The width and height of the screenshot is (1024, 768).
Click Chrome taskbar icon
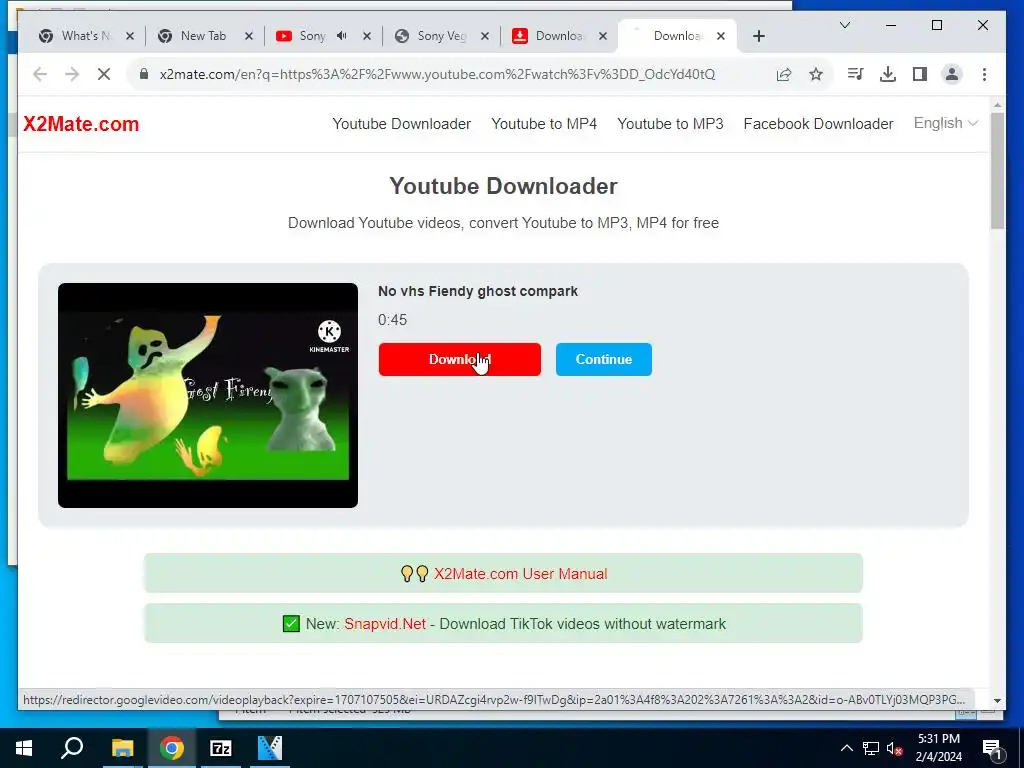click(x=172, y=748)
